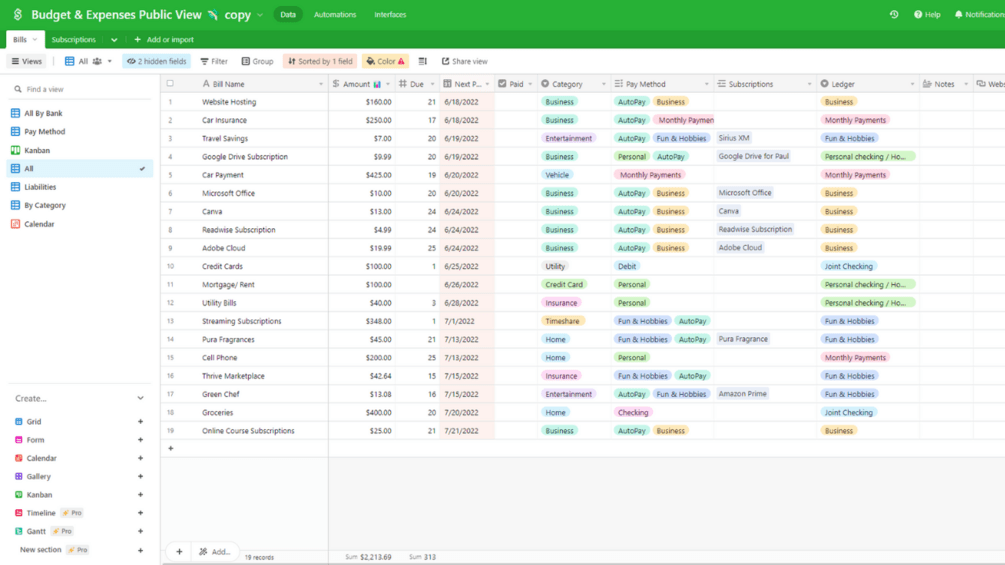
Task: Switch to the Subscriptions table tab
Action: (x=74, y=40)
